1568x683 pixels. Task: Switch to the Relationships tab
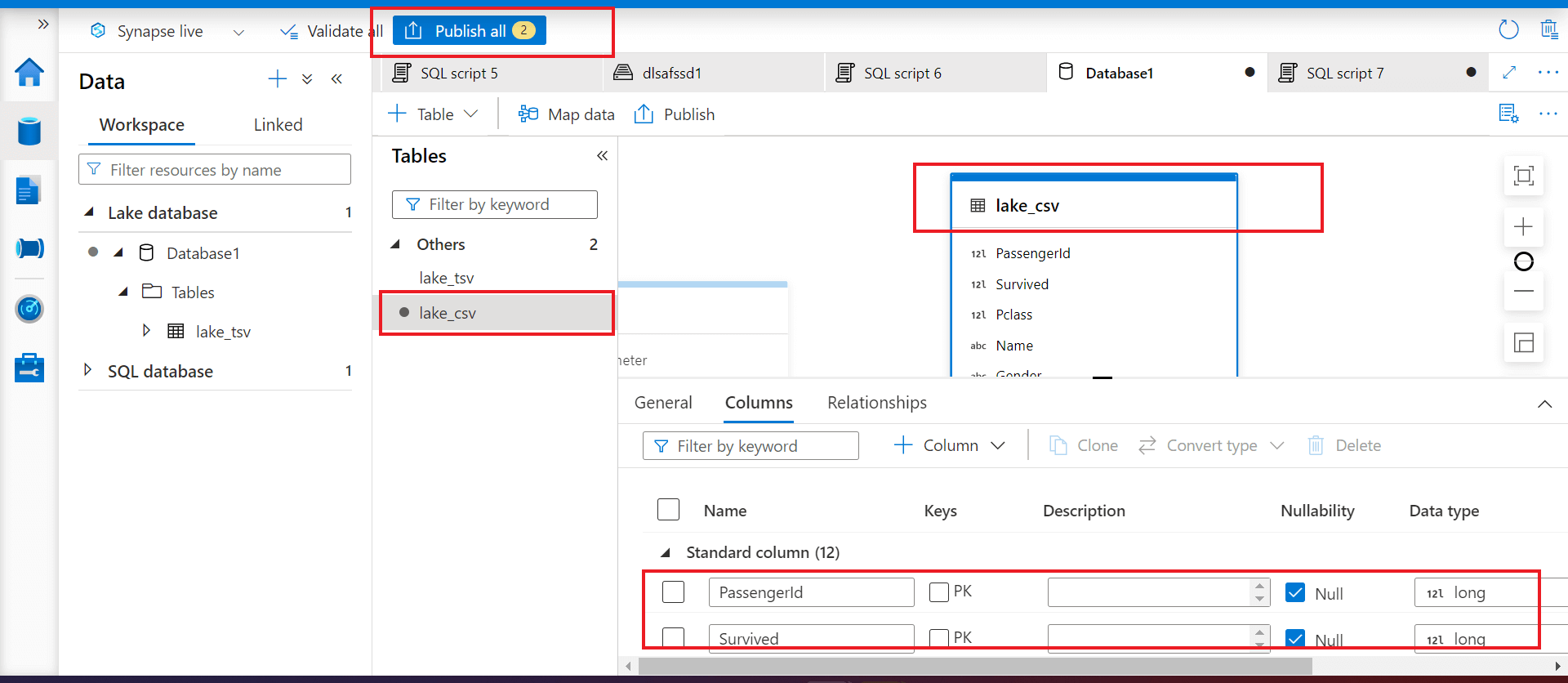(x=876, y=403)
